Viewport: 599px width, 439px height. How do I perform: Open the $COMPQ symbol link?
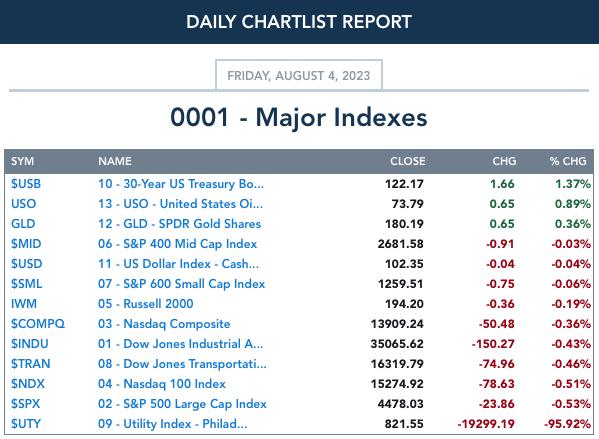pos(37,324)
